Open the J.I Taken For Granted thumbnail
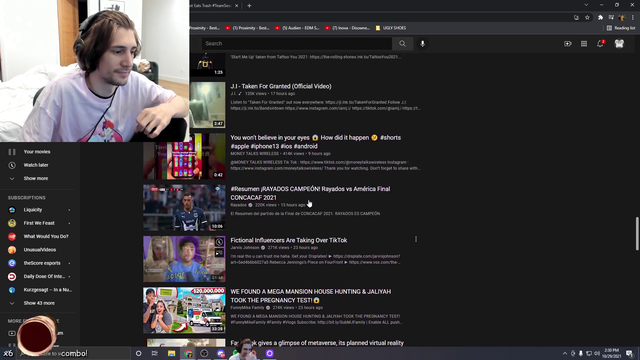The image size is (640, 360). tap(207, 105)
